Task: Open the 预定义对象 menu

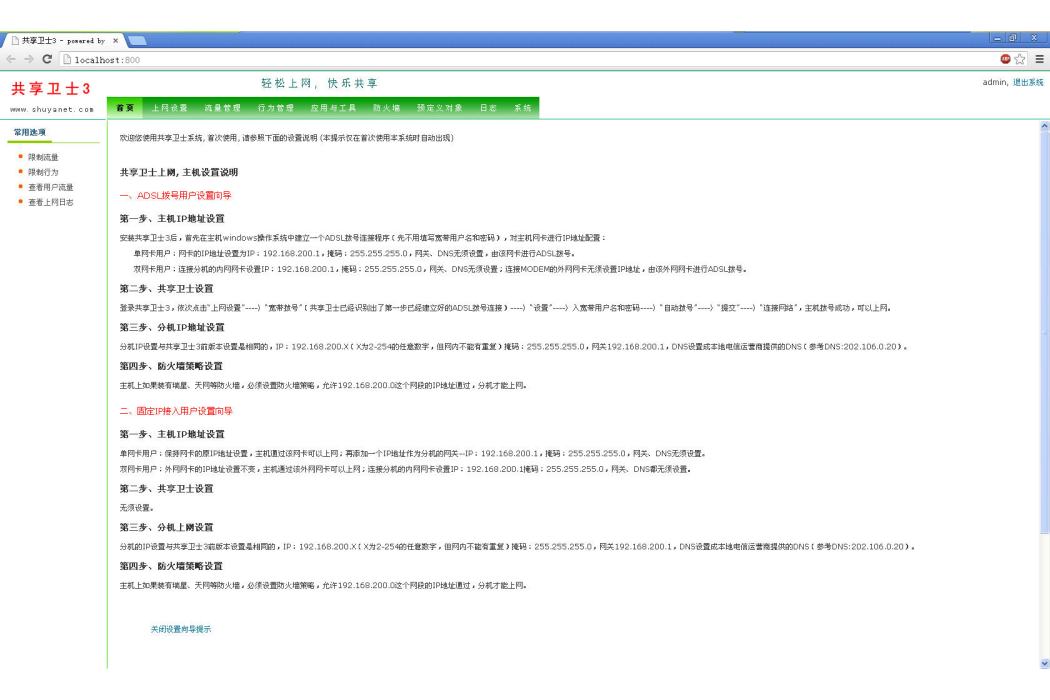Action: click(439, 108)
